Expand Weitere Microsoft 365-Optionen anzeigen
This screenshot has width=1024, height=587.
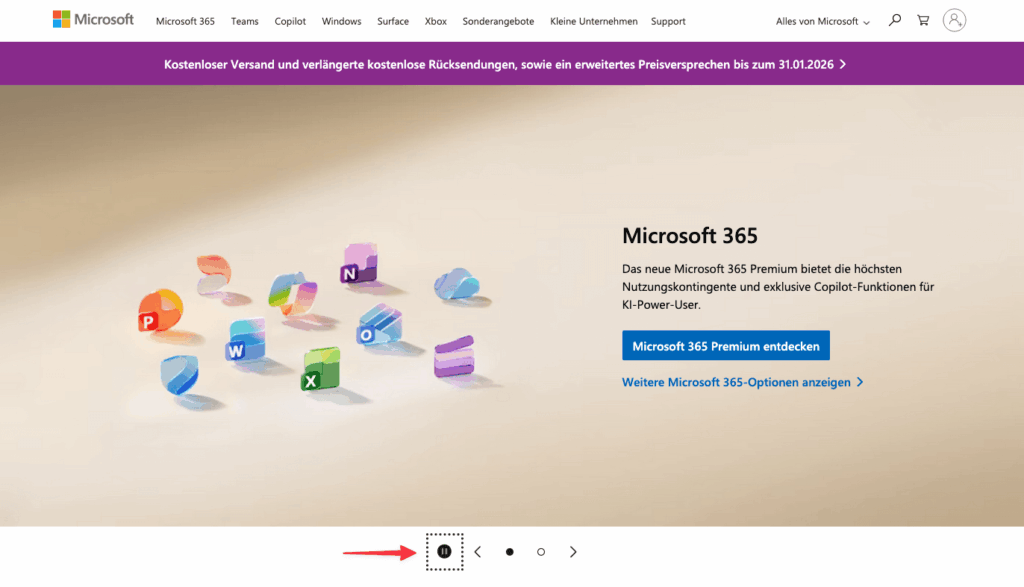[x=742, y=382]
